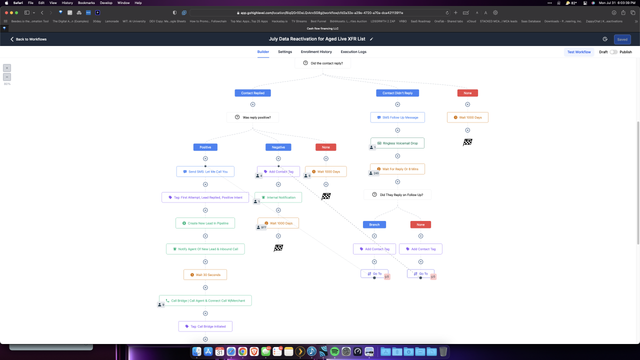
Task: Open Wait For Reply Or 8 Mins step
Action: click(398, 169)
